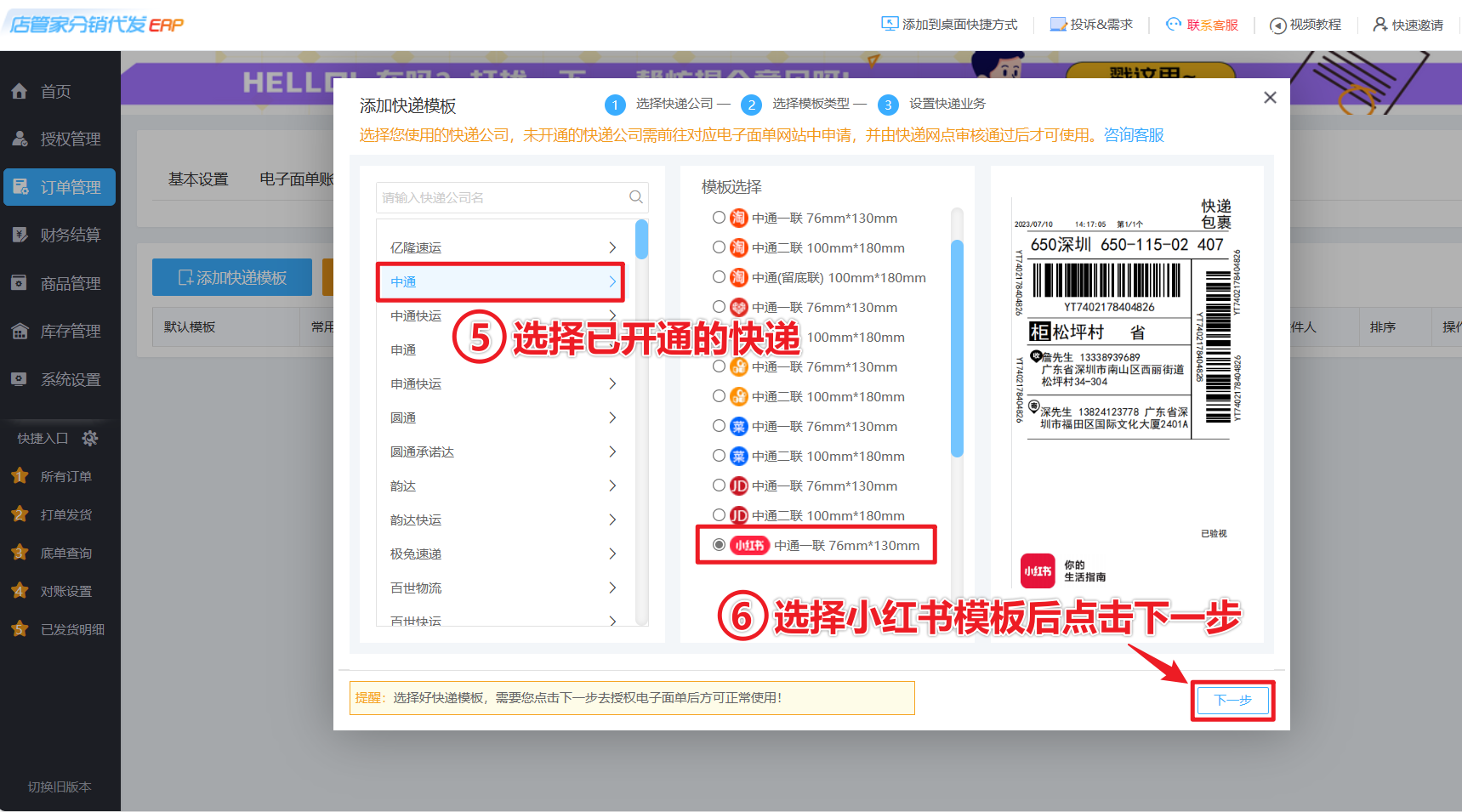Click the warehouse icon for 库存管理
1462x812 pixels.
tap(20, 331)
